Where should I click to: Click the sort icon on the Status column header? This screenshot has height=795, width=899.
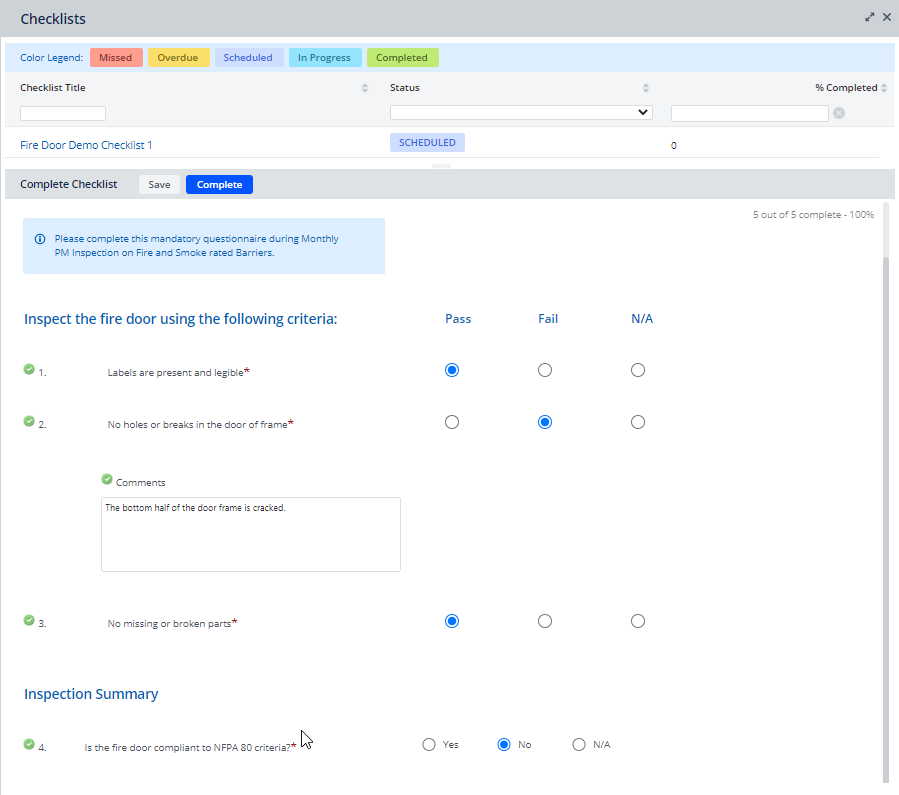click(646, 88)
